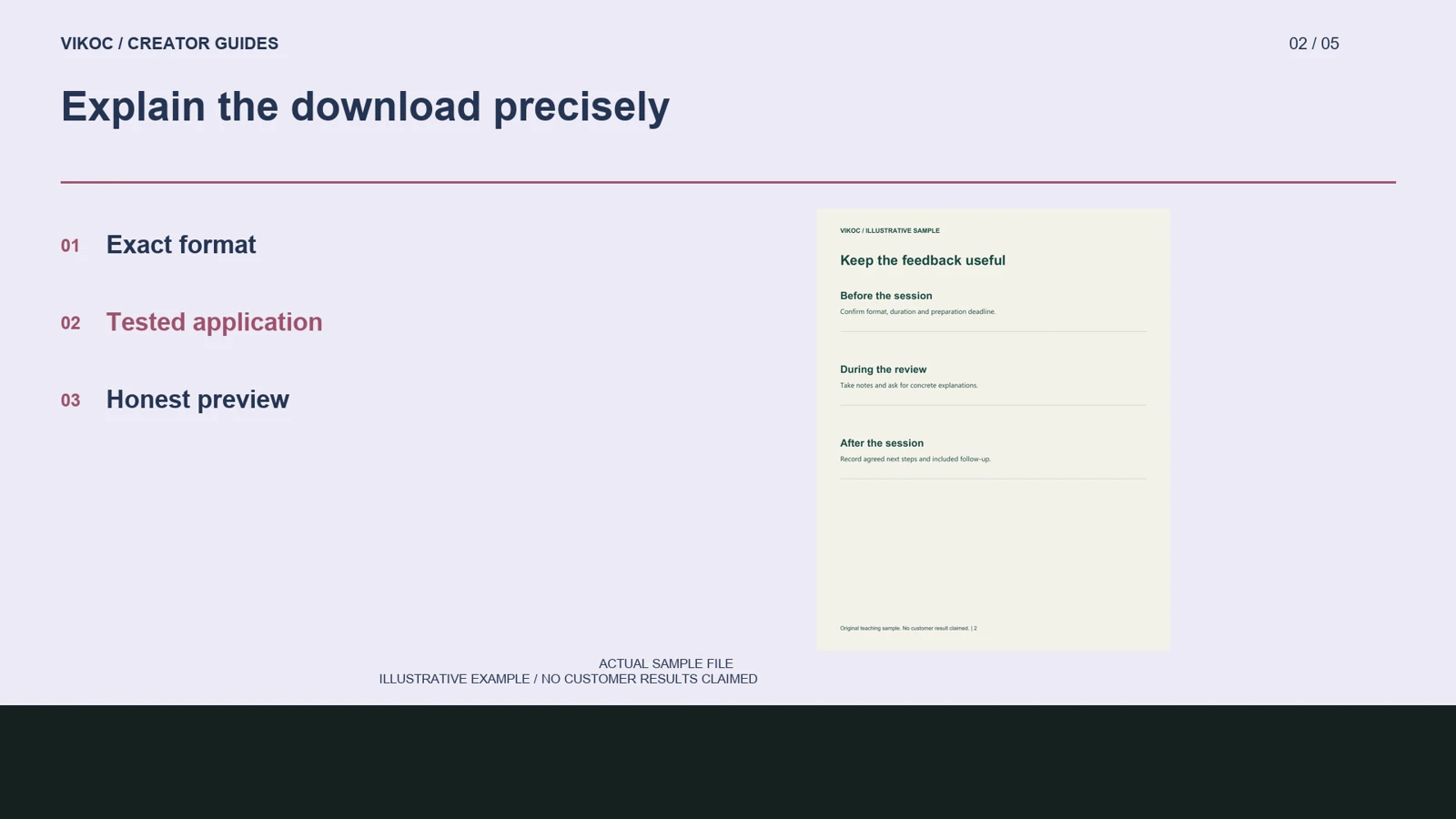Click the 'Original teaching sample' footer note

(907, 628)
